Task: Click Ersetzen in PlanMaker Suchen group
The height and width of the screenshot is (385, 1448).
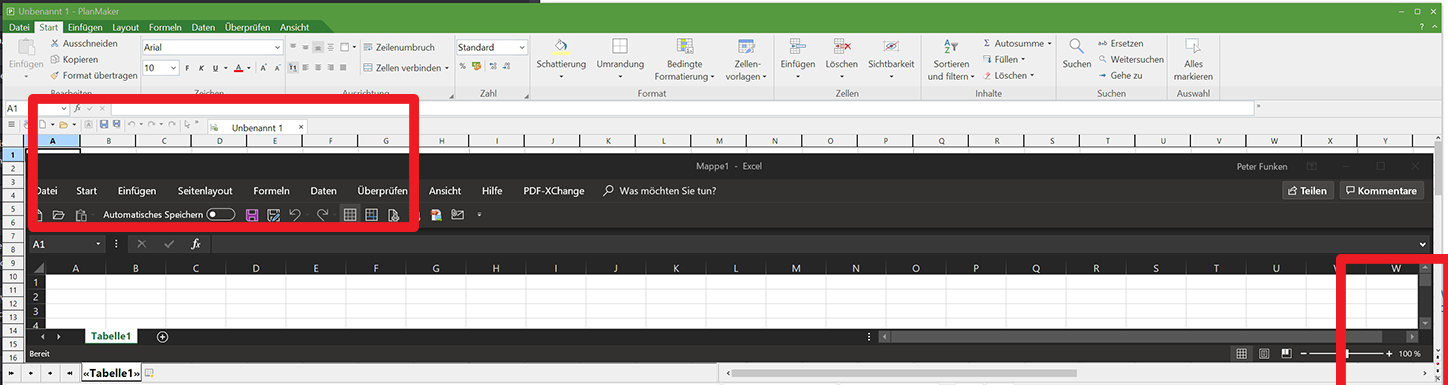Action: (x=1120, y=44)
